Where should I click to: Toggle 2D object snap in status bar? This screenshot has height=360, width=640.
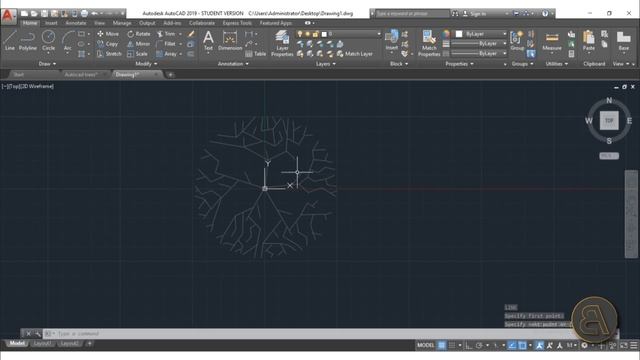click(522, 345)
